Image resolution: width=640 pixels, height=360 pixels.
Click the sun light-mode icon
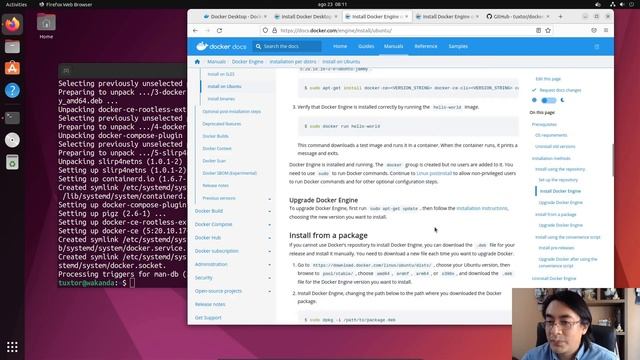click(x=534, y=100)
